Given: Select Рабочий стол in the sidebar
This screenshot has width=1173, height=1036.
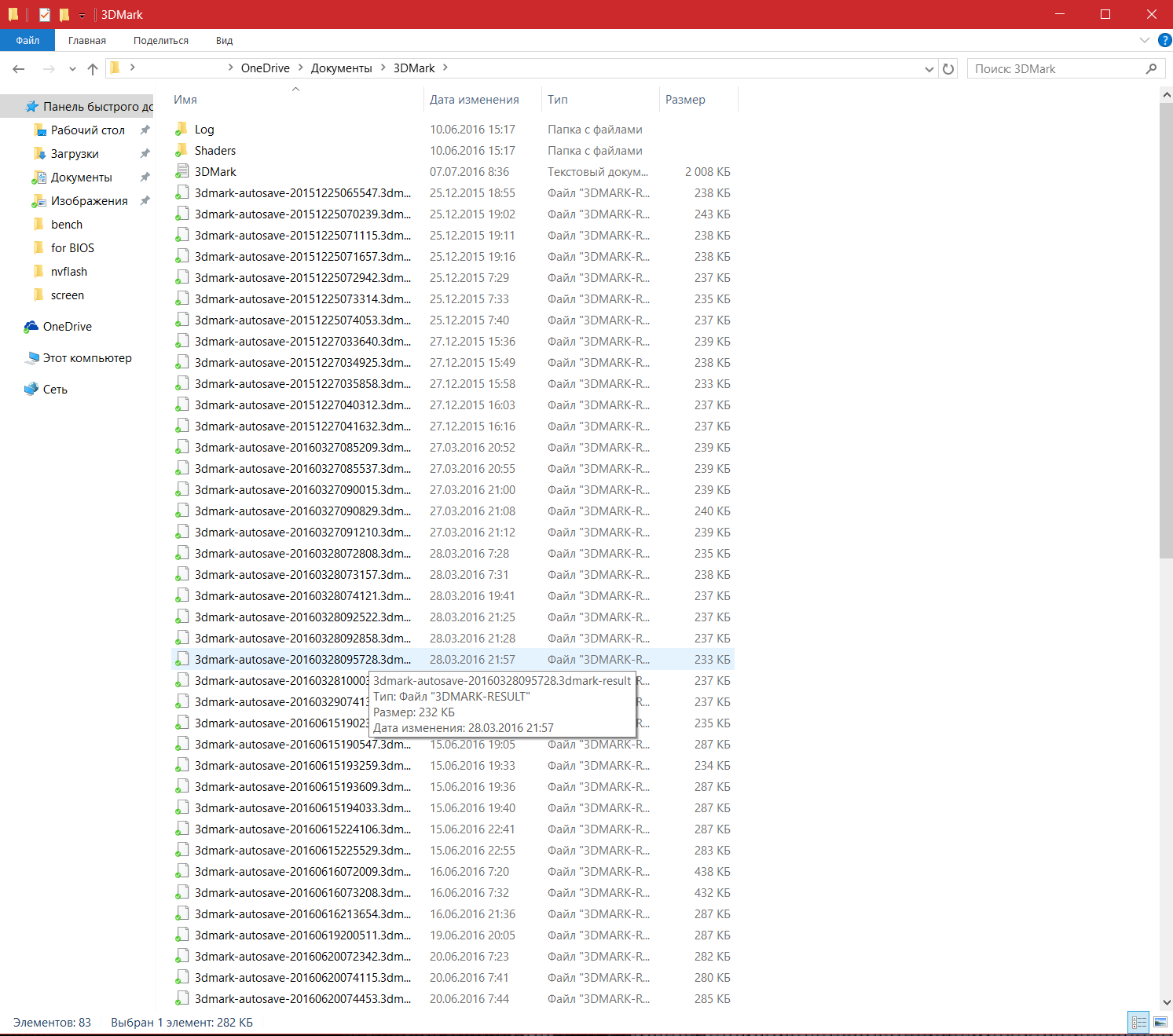Looking at the screenshot, I should [x=88, y=130].
